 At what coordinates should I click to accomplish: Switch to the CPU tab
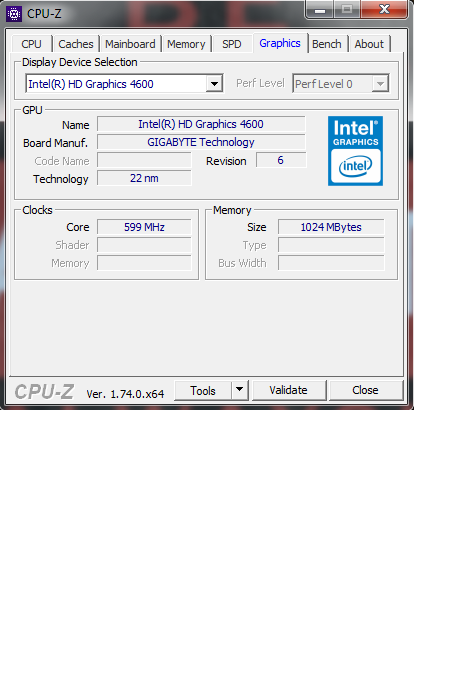[x=31, y=44]
